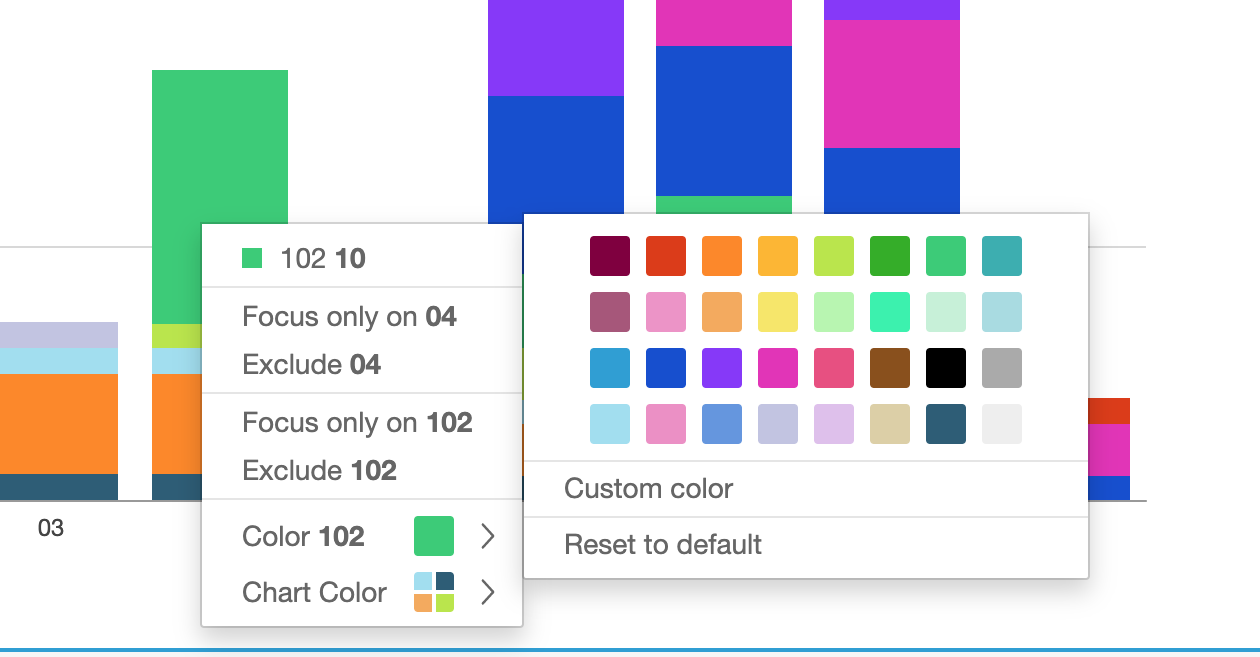Choose the magenta swatch in third row
1260x657 pixels.
click(x=778, y=368)
